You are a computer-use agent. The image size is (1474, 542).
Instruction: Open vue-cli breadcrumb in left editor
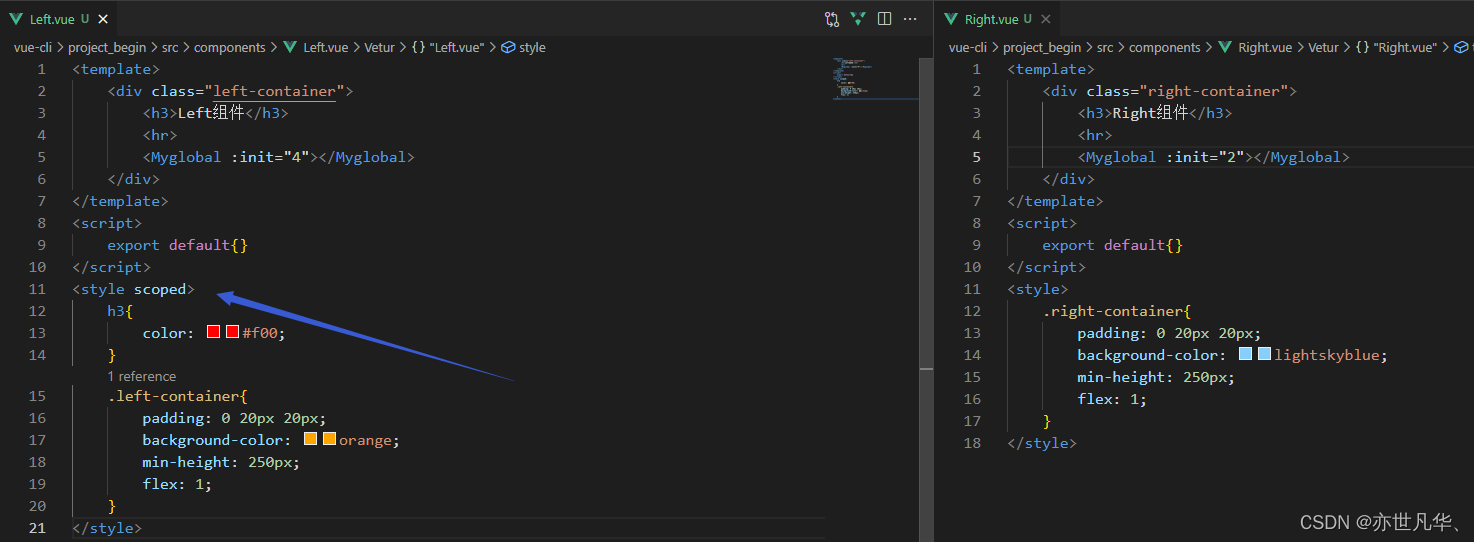point(33,47)
